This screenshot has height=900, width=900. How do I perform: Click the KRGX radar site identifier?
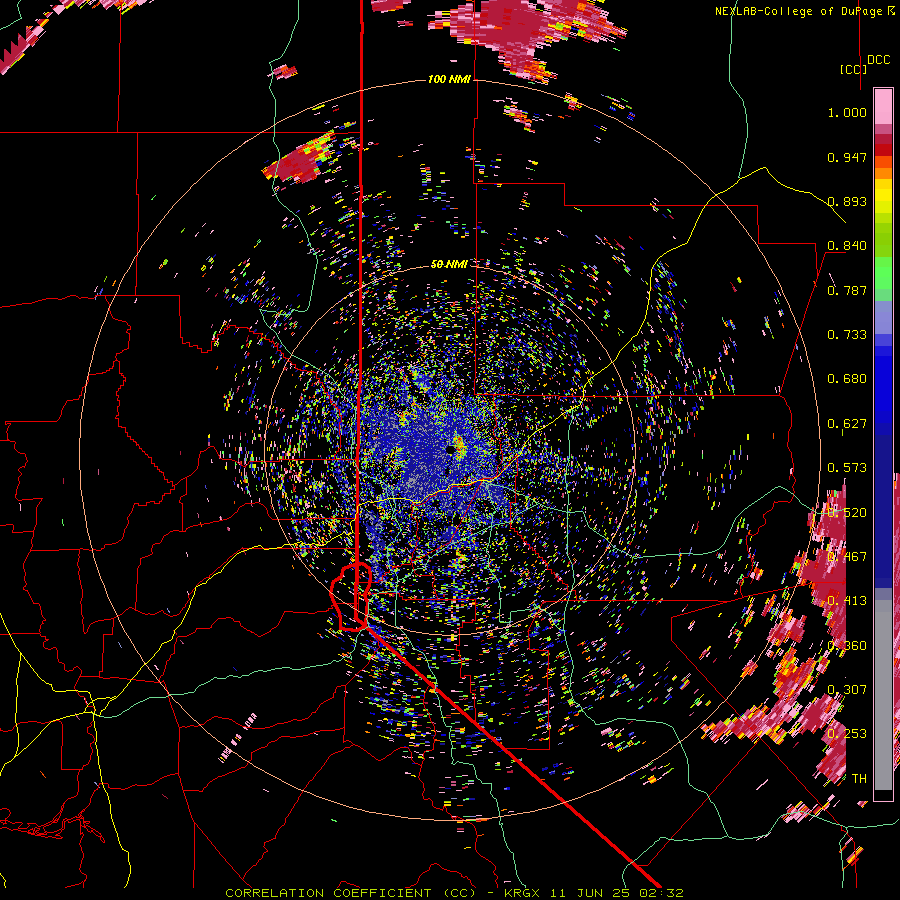[522, 893]
